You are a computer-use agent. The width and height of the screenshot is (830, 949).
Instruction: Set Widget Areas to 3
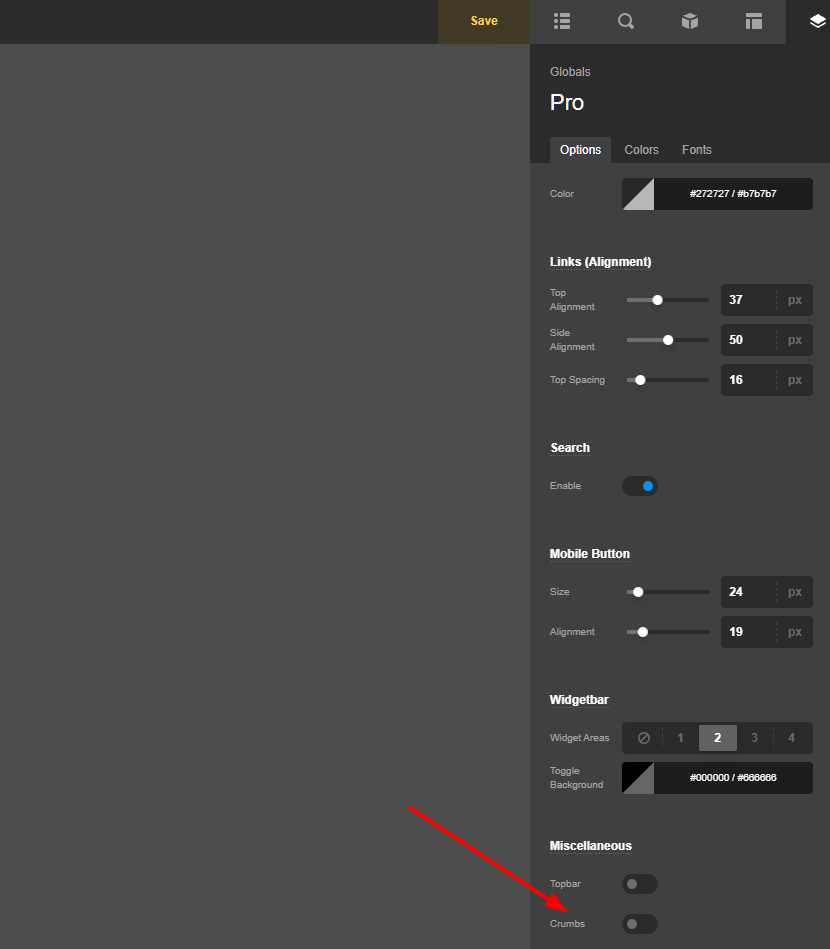tap(754, 738)
